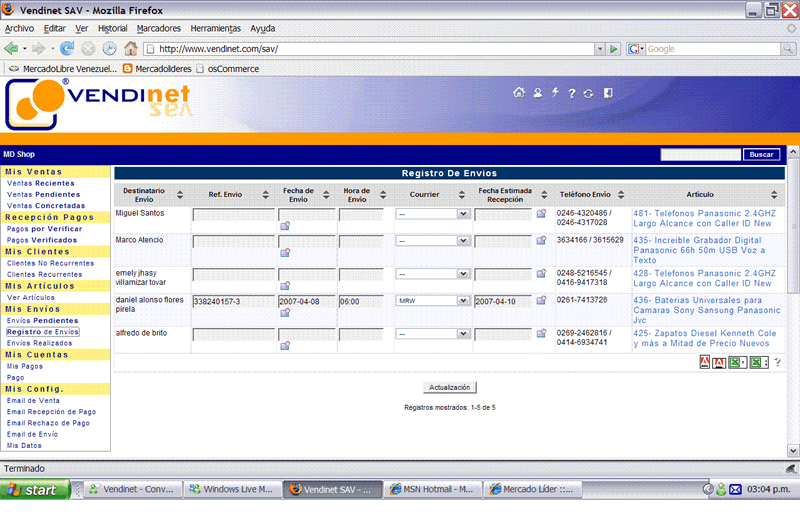Sort table by Artículo column arrows
This screenshot has height=518, width=800.
coord(774,194)
